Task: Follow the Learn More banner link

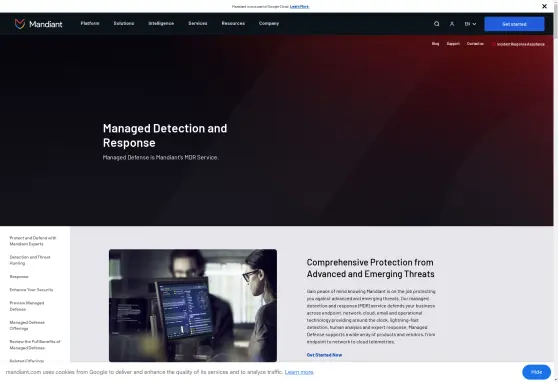Action: tap(299, 6)
